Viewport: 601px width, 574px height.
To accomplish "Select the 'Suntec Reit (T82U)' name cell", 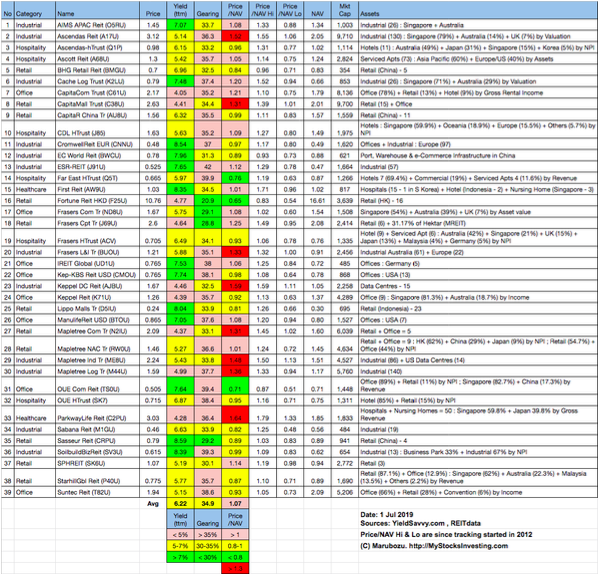I will point(98,492).
